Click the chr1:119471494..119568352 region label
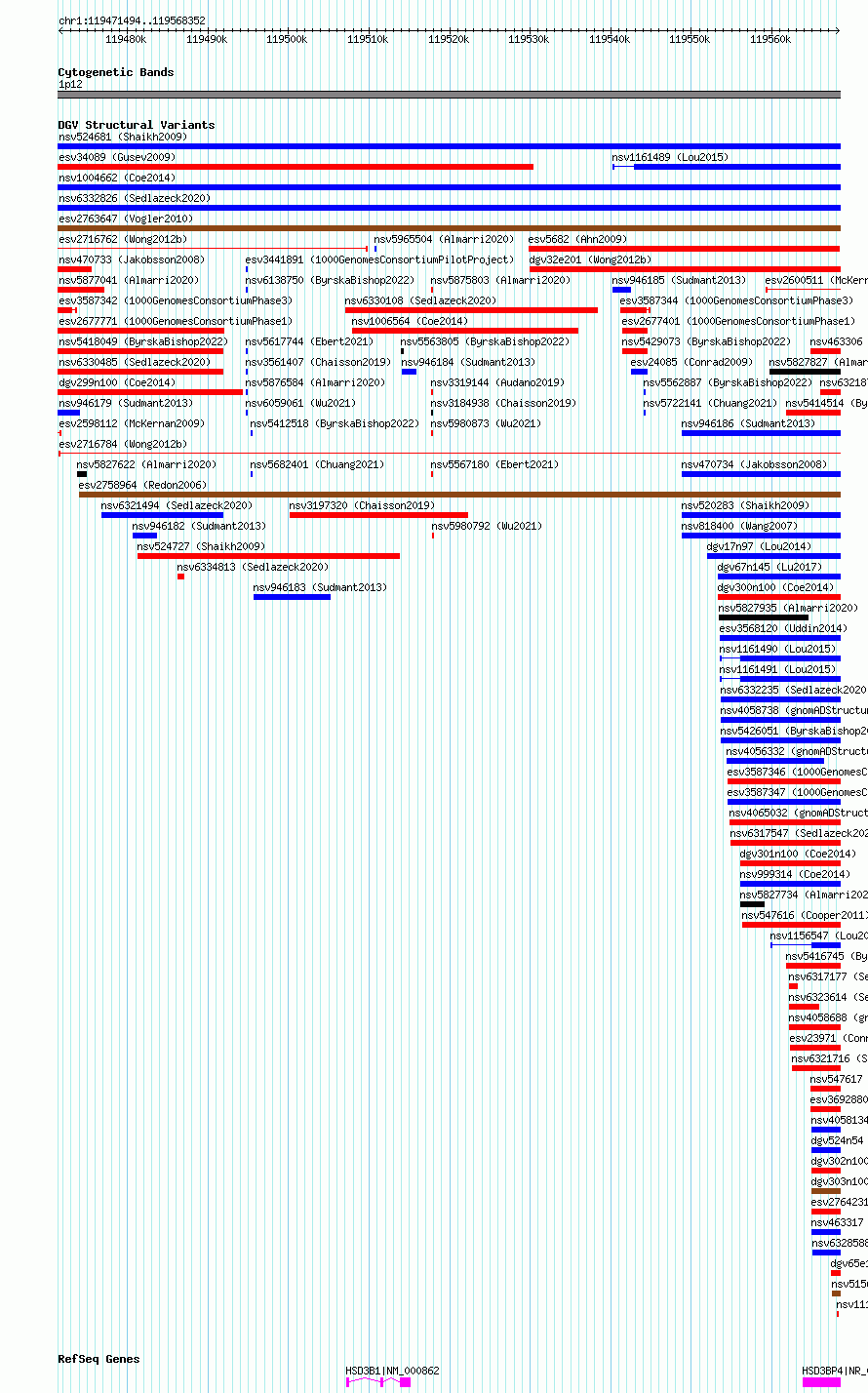Viewport: 868px width, 1393px height. pos(132,20)
